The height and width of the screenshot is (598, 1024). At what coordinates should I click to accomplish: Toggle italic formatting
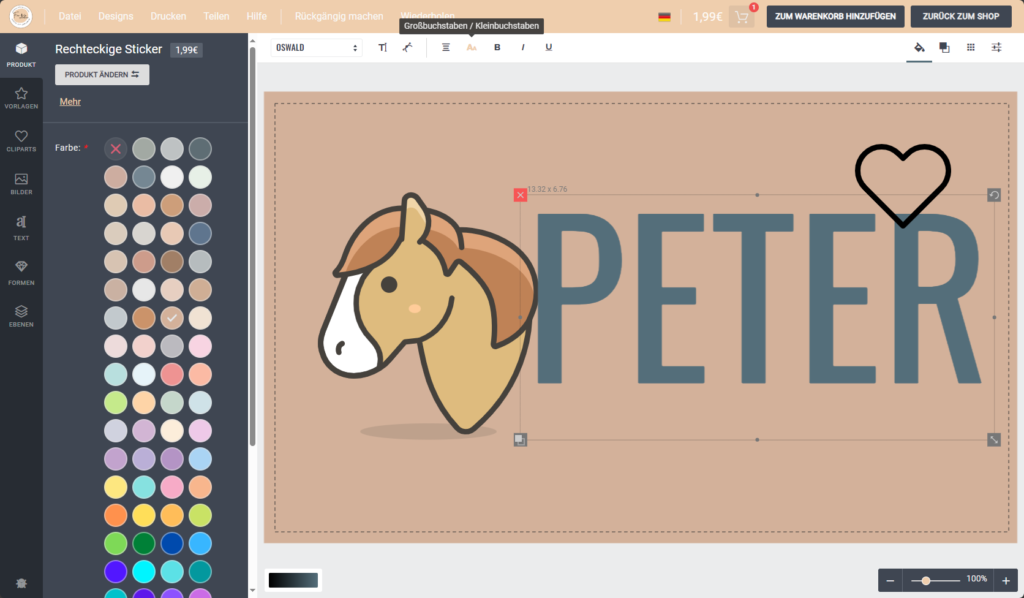click(522, 48)
